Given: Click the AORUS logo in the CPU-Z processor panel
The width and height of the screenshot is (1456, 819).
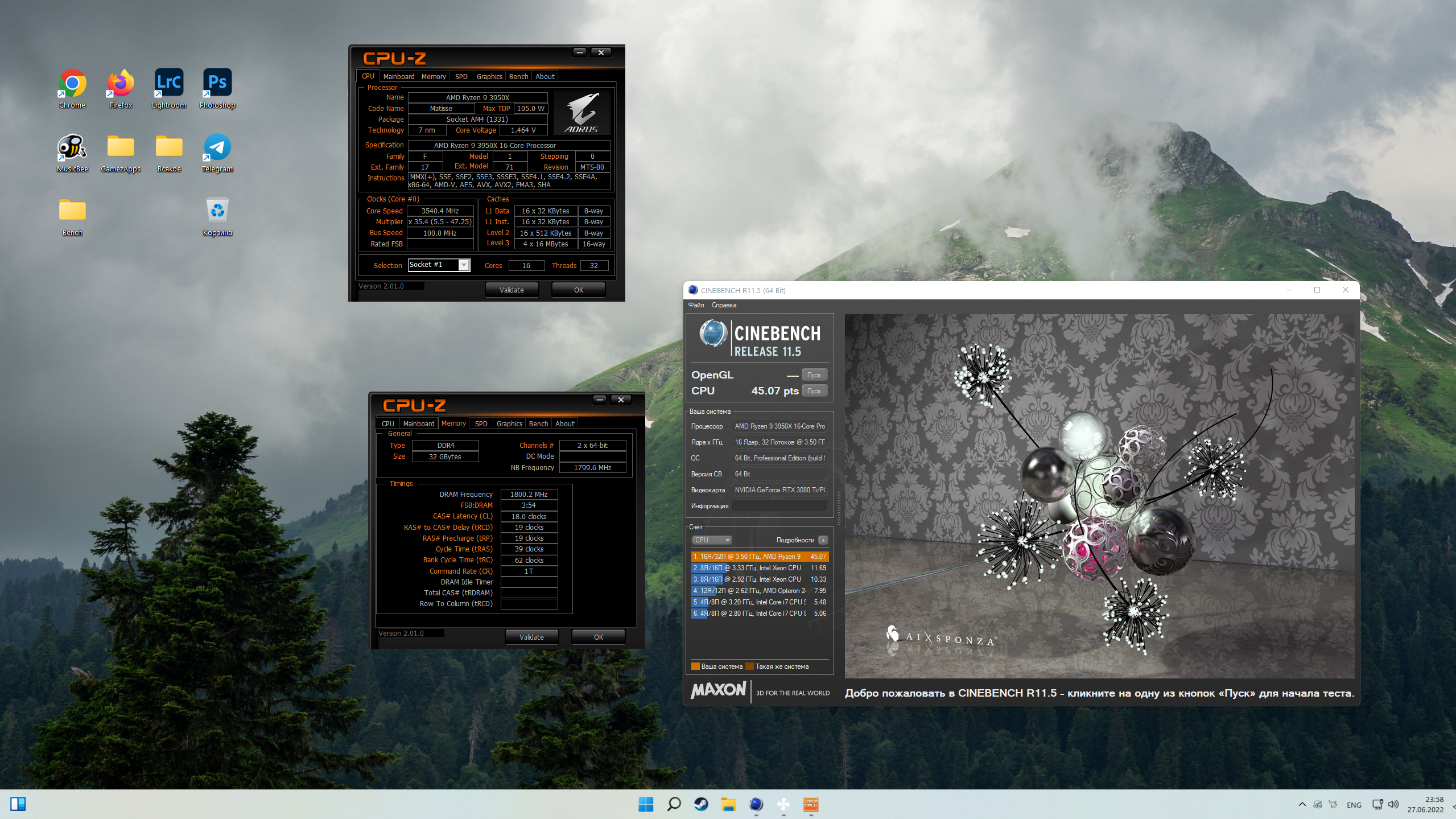Looking at the screenshot, I should click(581, 113).
